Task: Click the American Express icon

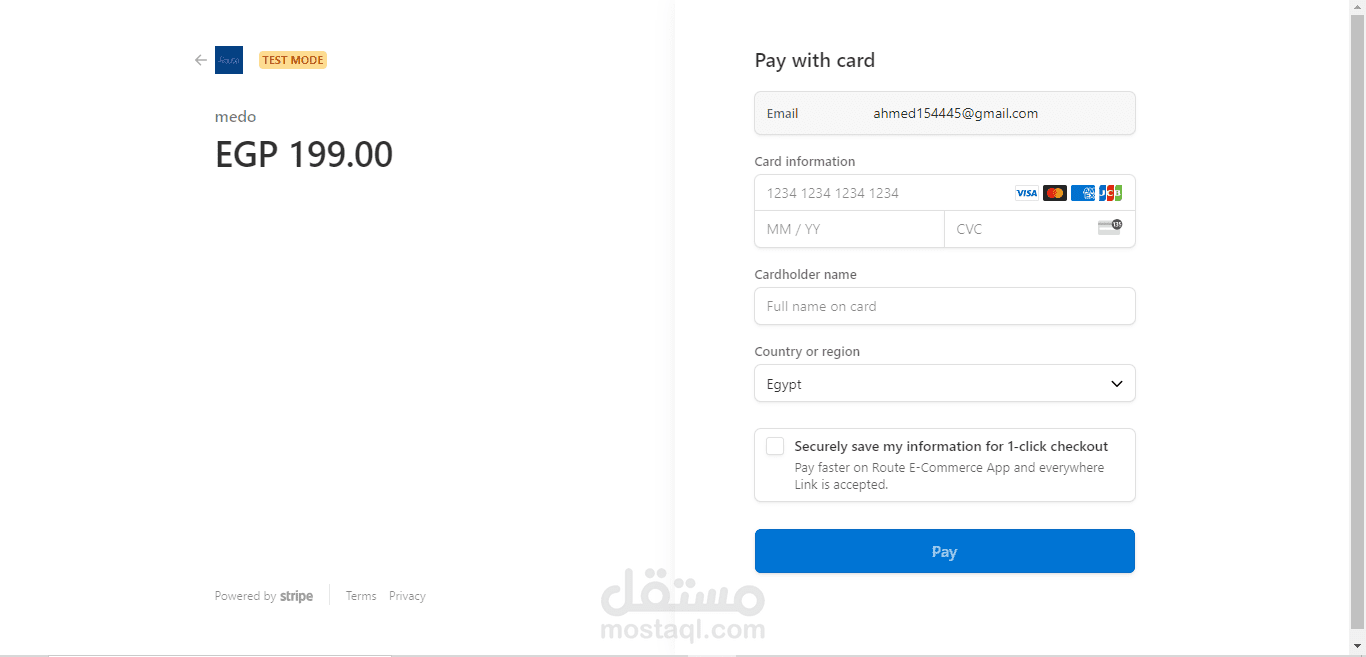Action: [1083, 193]
